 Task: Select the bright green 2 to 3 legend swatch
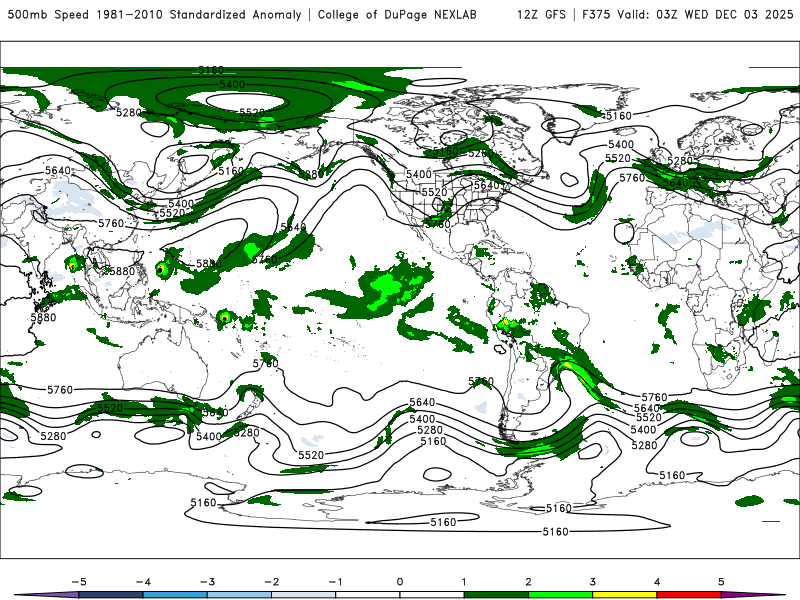coord(561,595)
